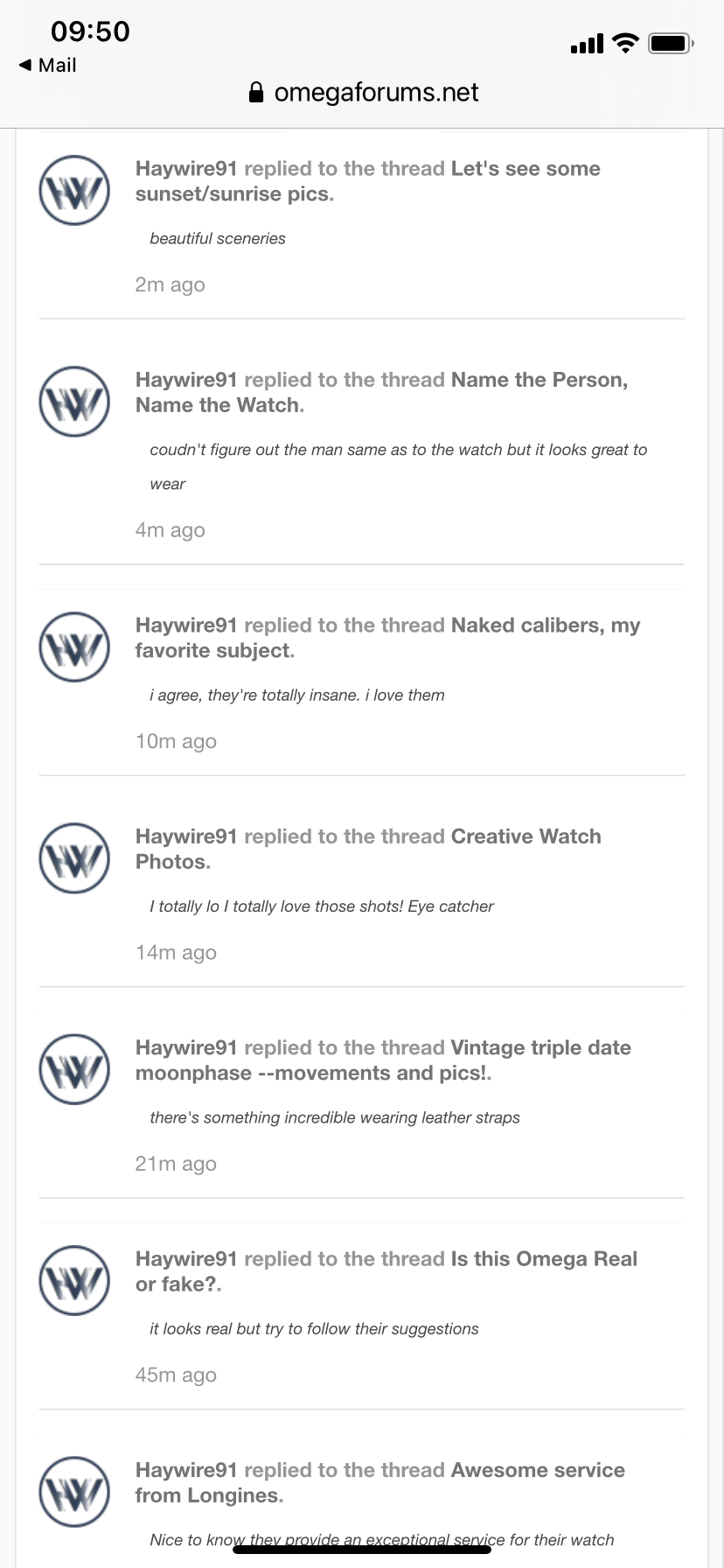The width and height of the screenshot is (724, 1568).
Task: Open the Creative Watch Photos thread
Action: [x=526, y=836]
